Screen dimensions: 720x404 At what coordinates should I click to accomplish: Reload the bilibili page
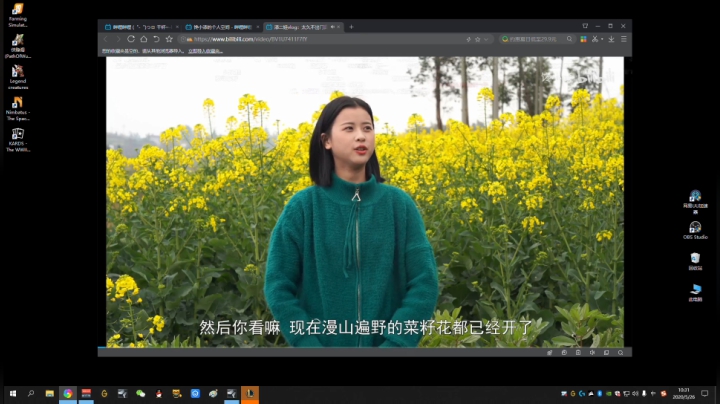coord(131,39)
